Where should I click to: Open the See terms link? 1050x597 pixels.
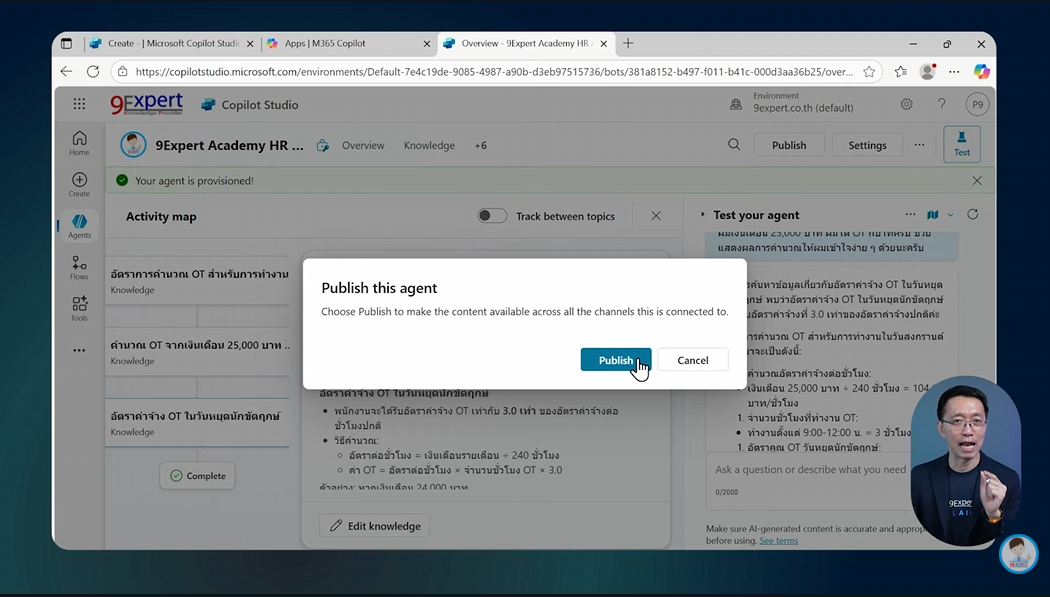(778, 540)
